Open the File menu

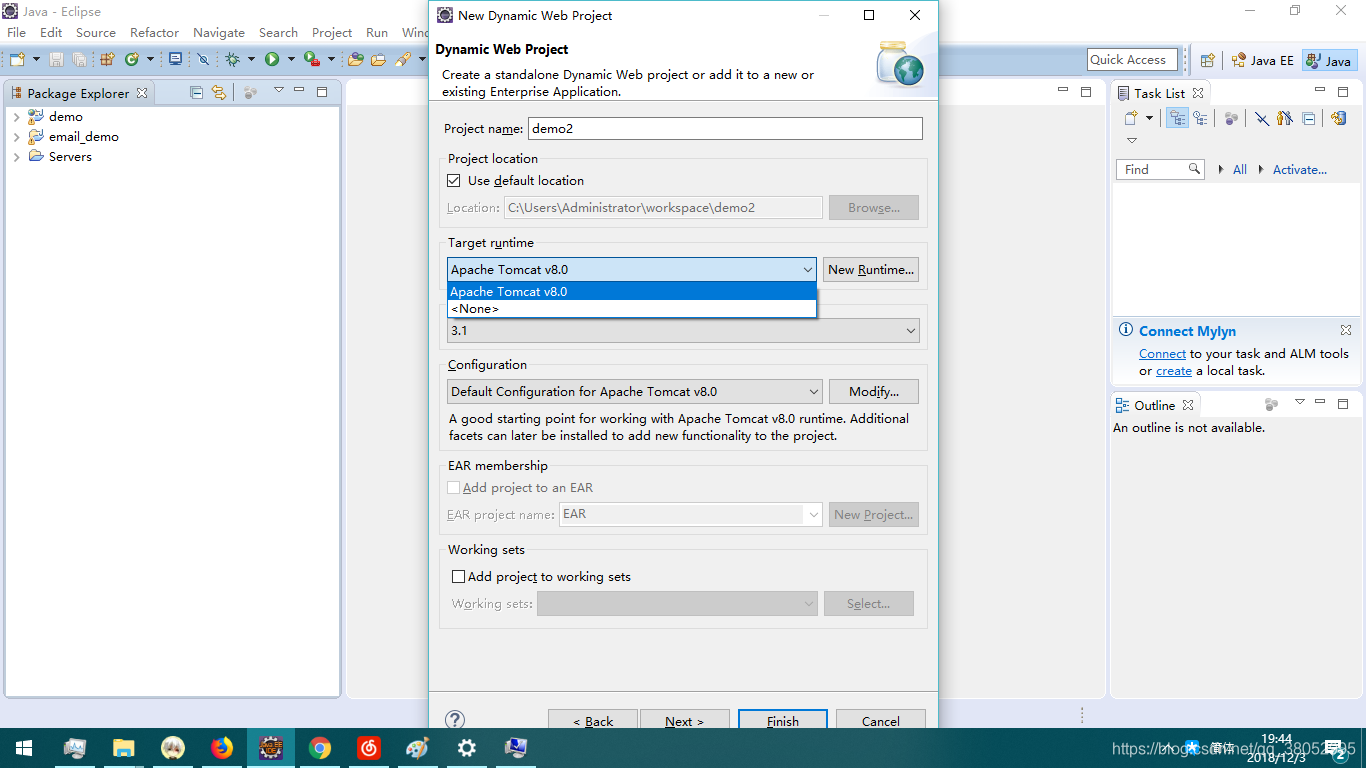(x=17, y=32)
